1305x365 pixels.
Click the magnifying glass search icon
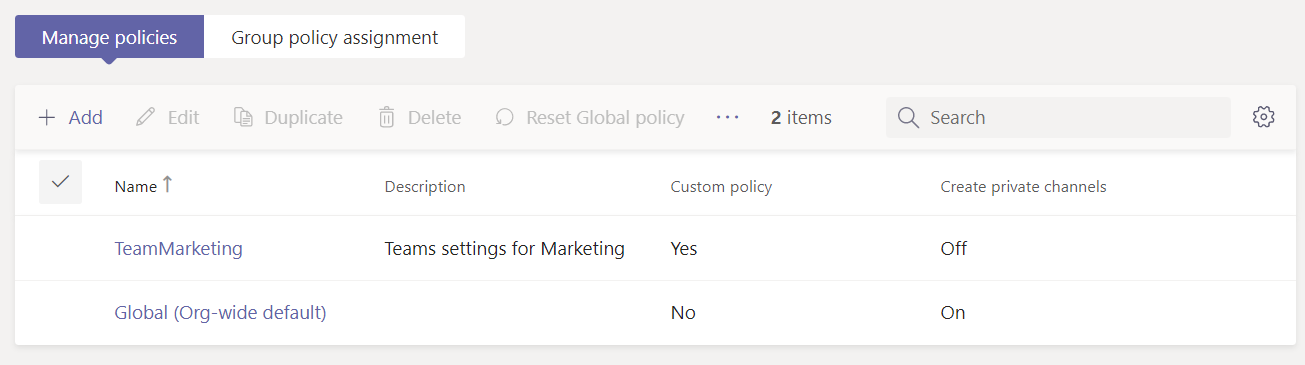point(908,117)
